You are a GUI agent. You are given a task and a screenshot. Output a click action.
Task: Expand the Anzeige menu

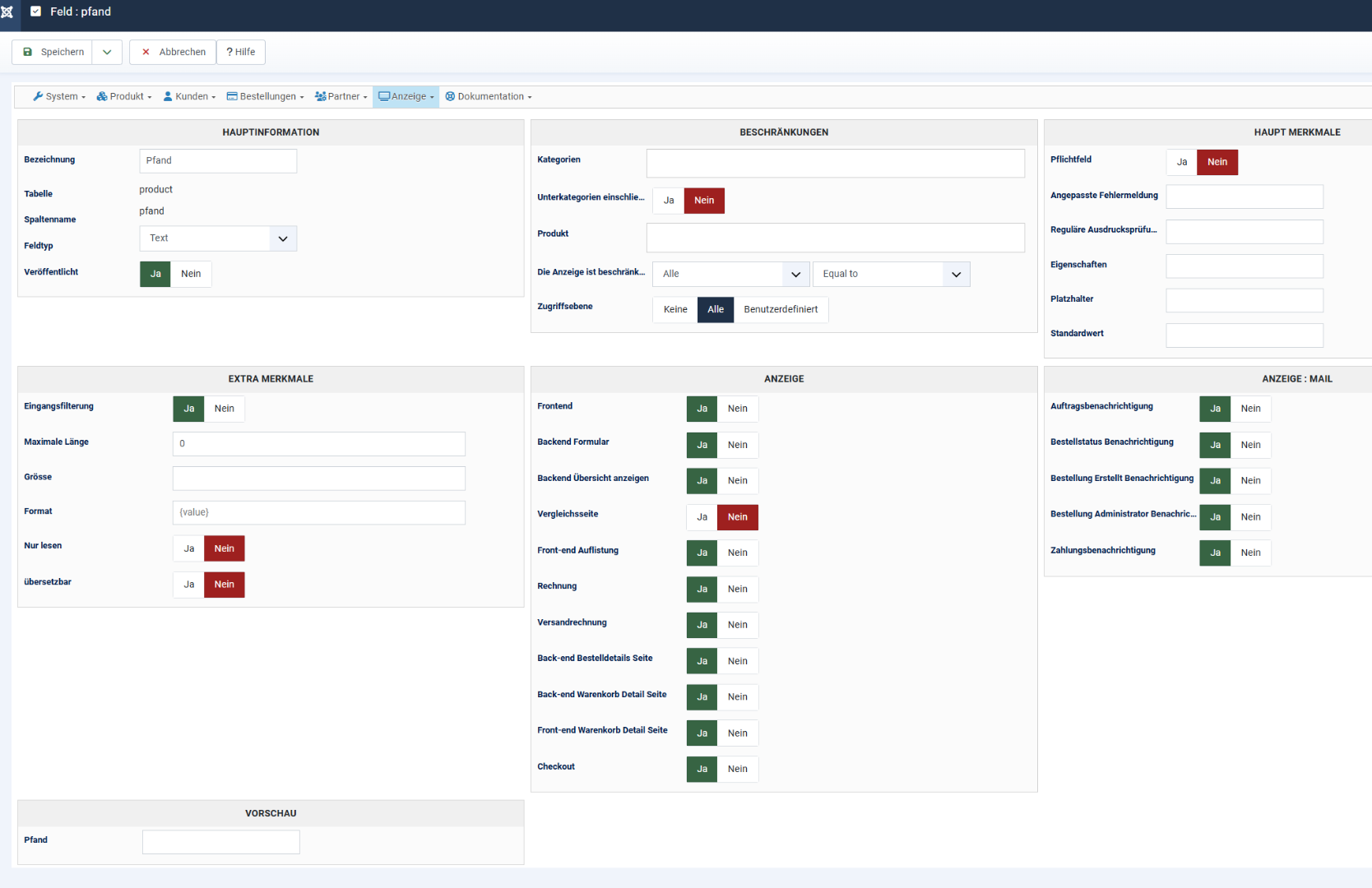tap(406, 96)
